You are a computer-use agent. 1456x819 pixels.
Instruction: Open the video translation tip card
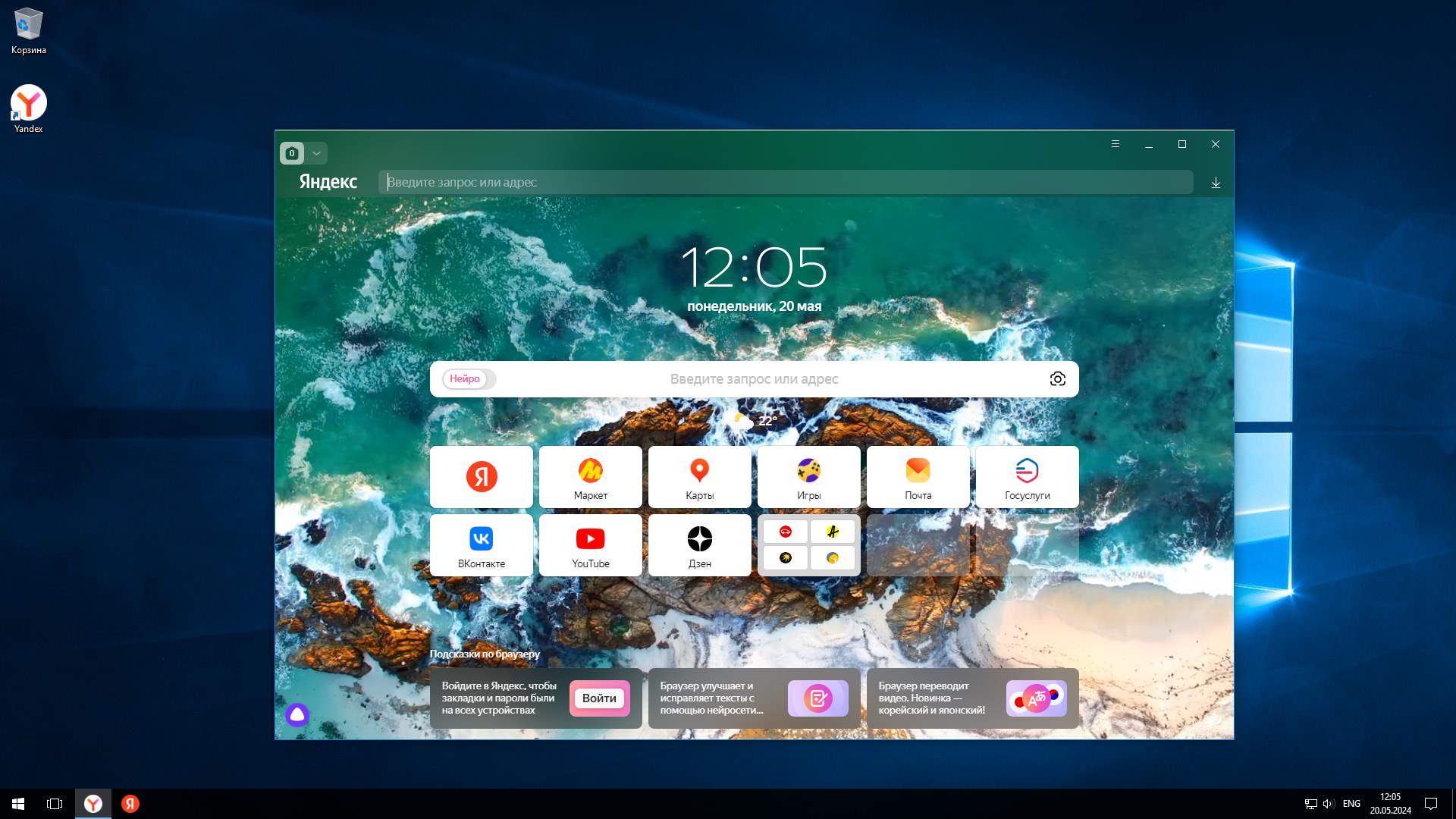click(x=972, y=698)
